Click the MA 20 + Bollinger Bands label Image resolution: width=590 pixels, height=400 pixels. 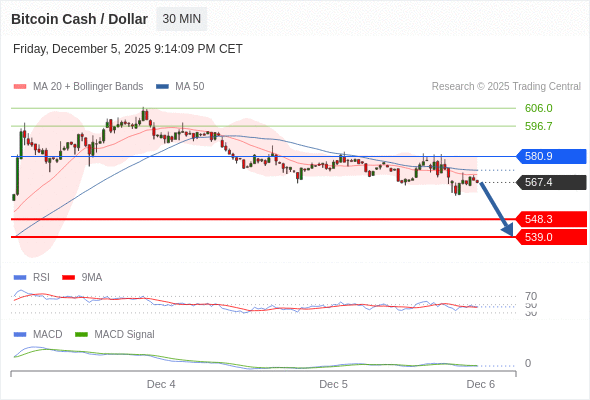88,87
